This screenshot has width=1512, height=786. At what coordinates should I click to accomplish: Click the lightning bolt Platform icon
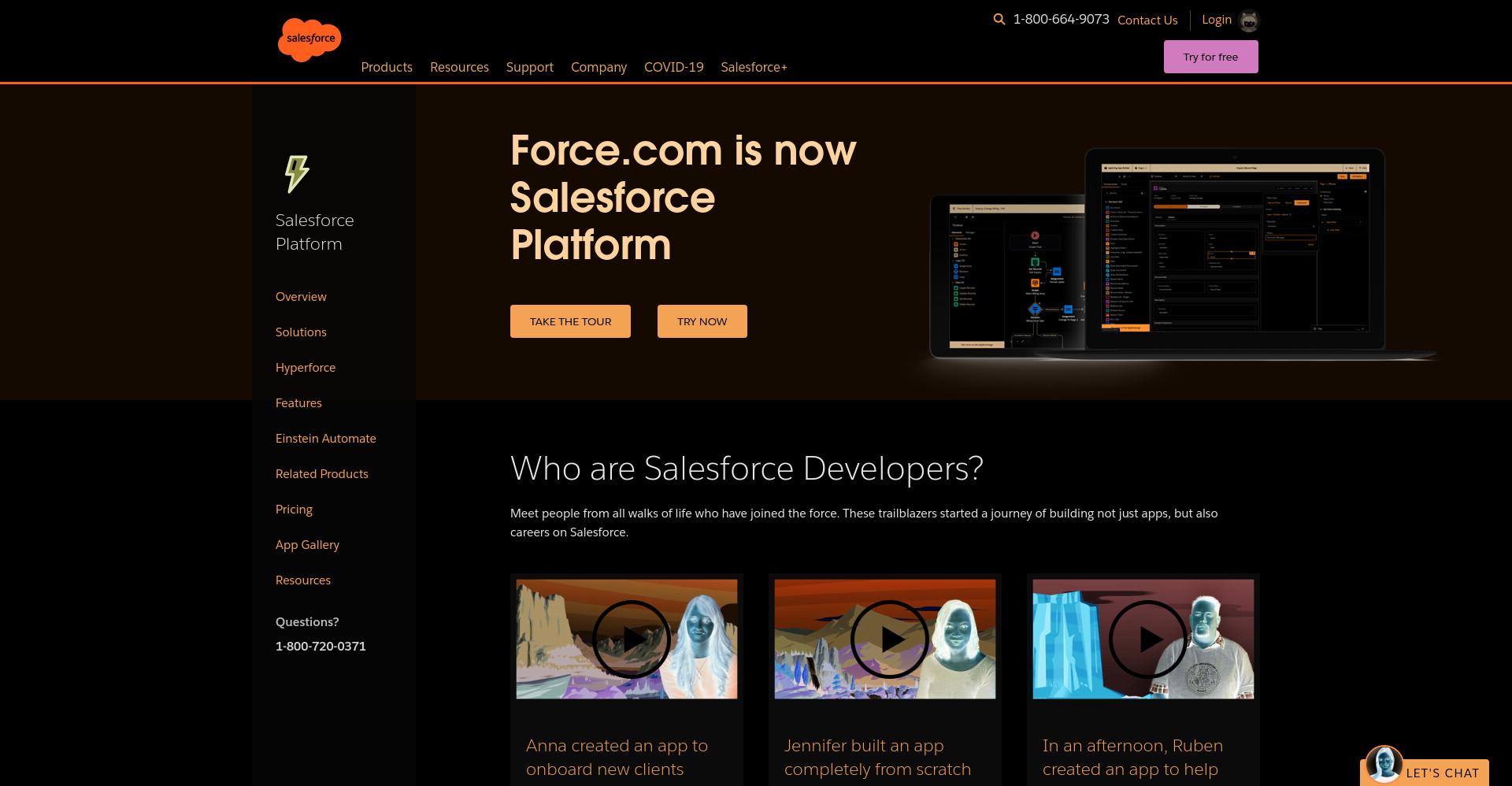click(297, 173)
